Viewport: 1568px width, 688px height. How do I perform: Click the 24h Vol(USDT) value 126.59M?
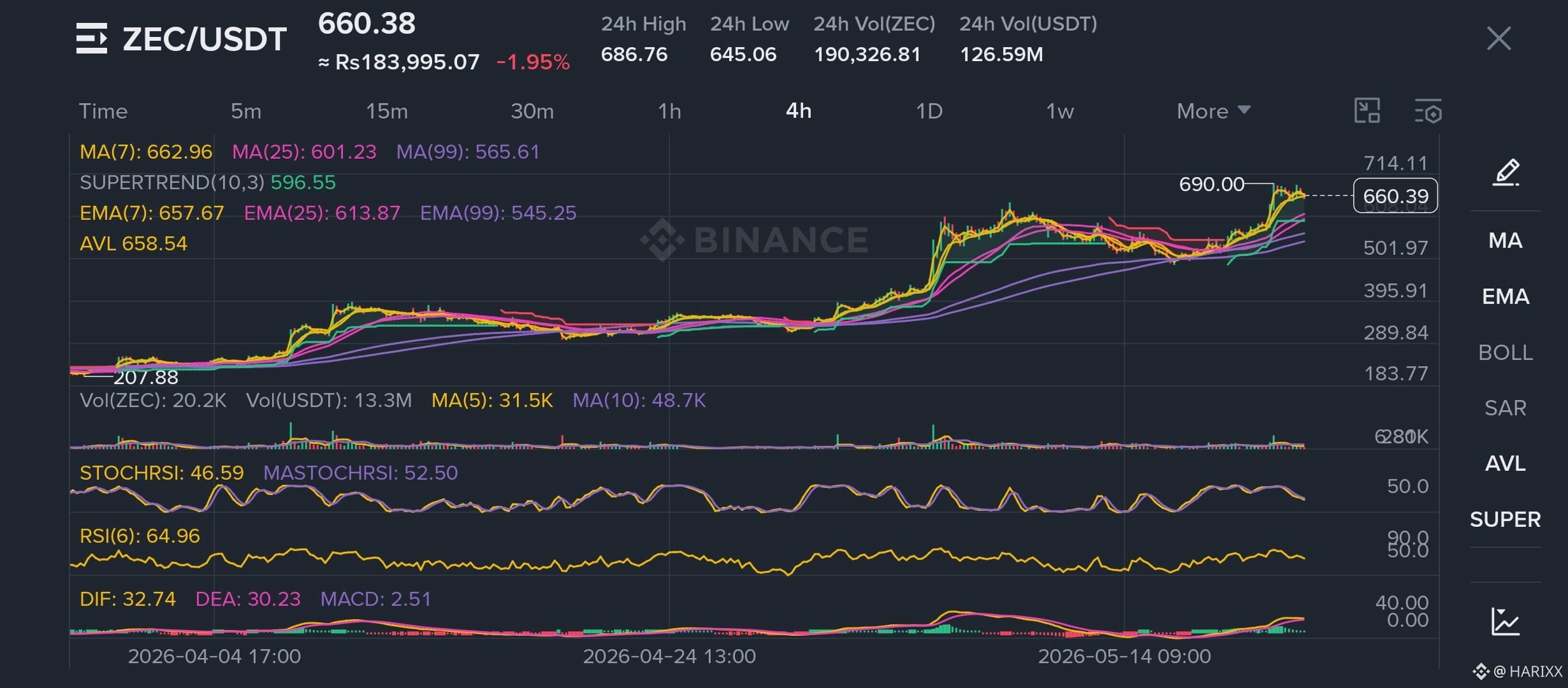(x=1001, y=54)
